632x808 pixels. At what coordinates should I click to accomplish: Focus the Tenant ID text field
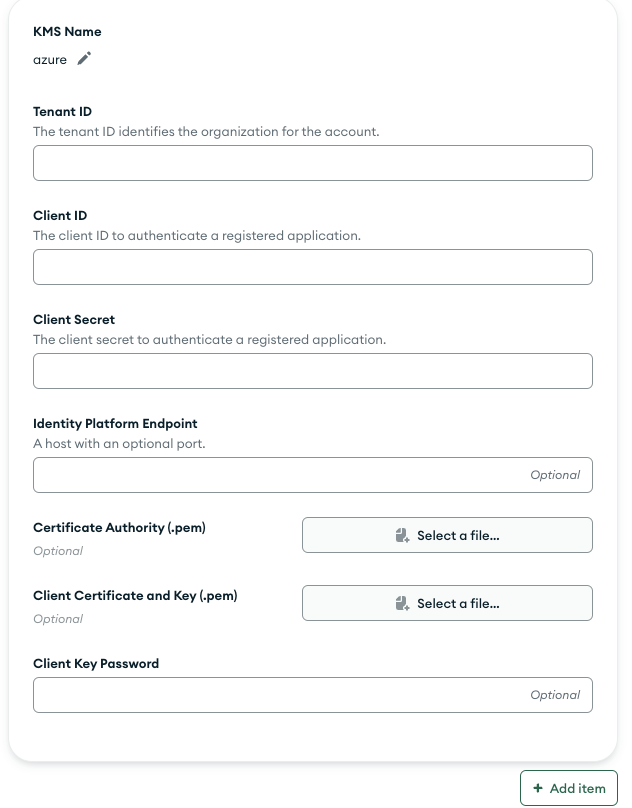tap(312, 163)
